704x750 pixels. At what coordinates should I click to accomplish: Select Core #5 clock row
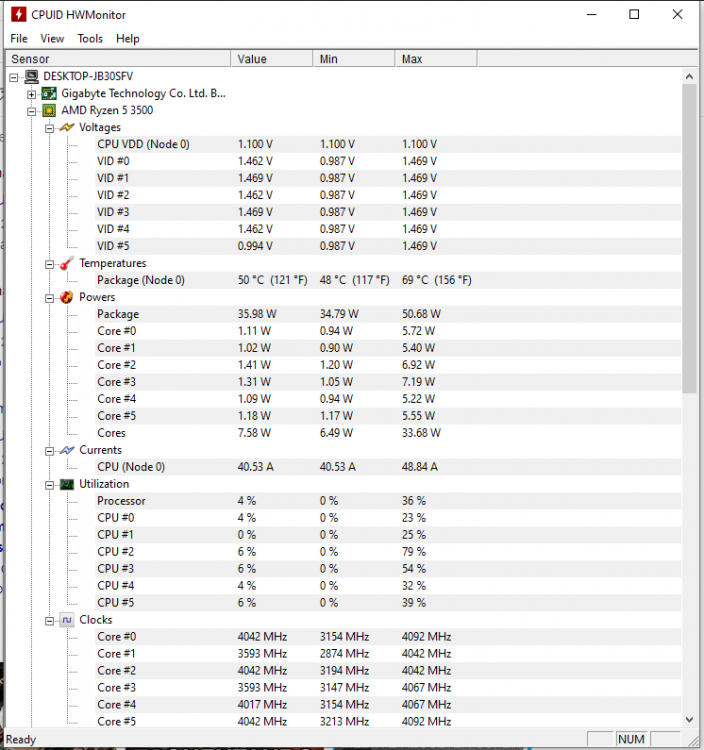388,721
